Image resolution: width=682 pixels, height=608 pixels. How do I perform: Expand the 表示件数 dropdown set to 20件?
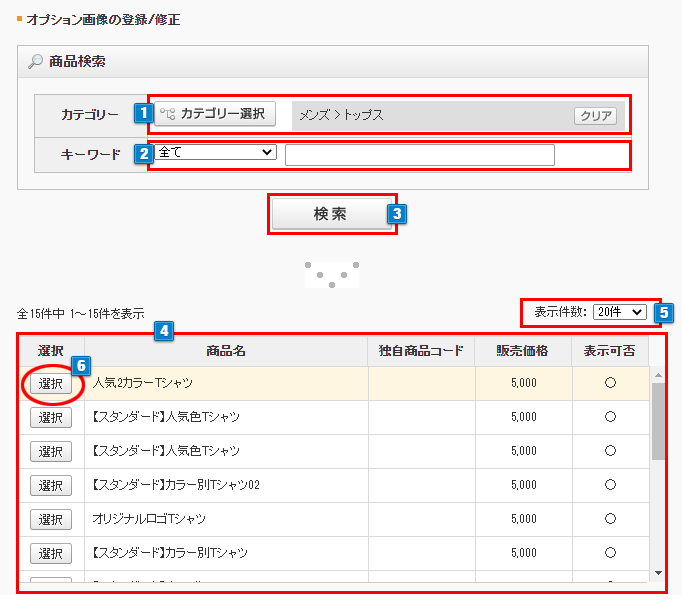pyautogui.click(x=620, y=312)
